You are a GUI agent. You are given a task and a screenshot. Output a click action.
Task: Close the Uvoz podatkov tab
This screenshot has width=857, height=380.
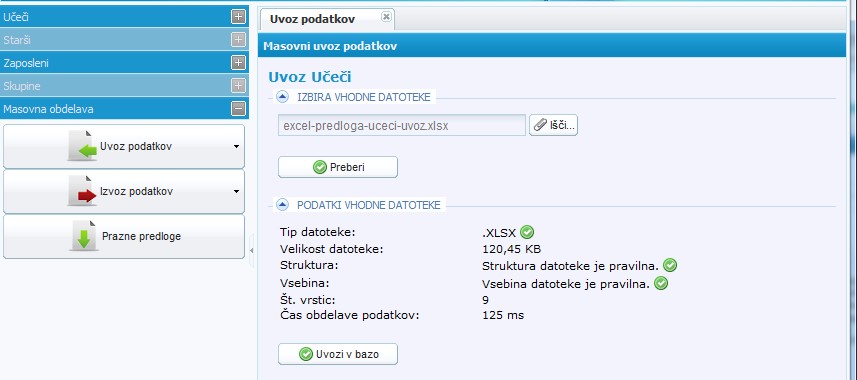(386, 17)
